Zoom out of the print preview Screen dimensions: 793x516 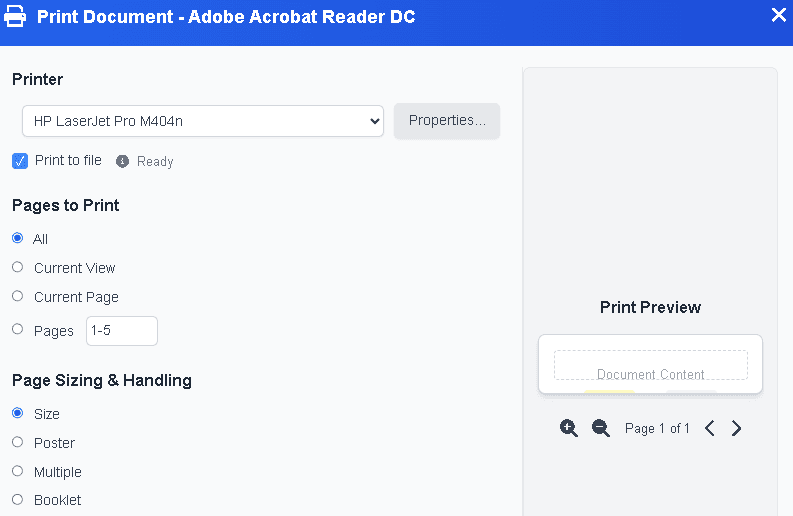601,428
